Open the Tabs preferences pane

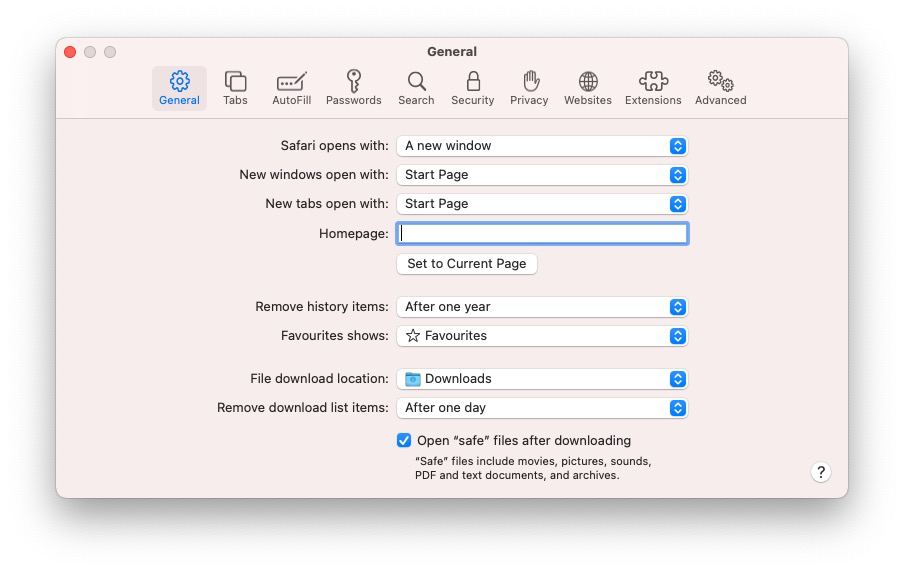tap(235, 88)
